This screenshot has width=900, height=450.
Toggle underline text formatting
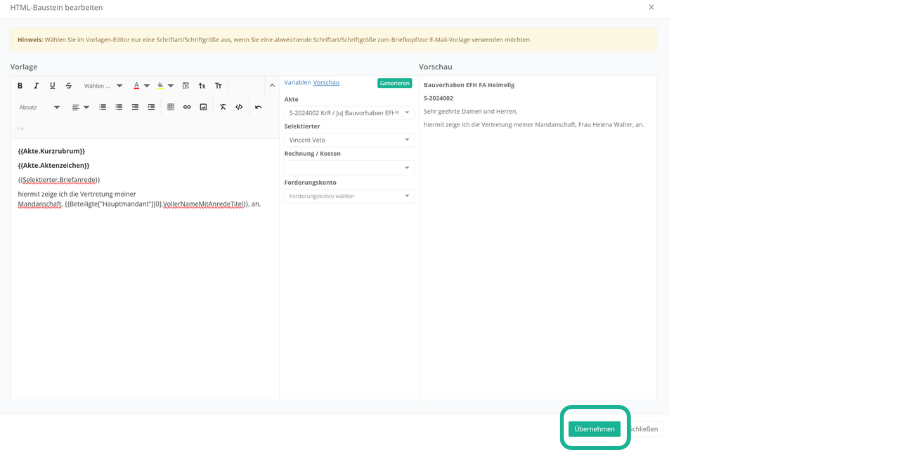coord(52,86)
